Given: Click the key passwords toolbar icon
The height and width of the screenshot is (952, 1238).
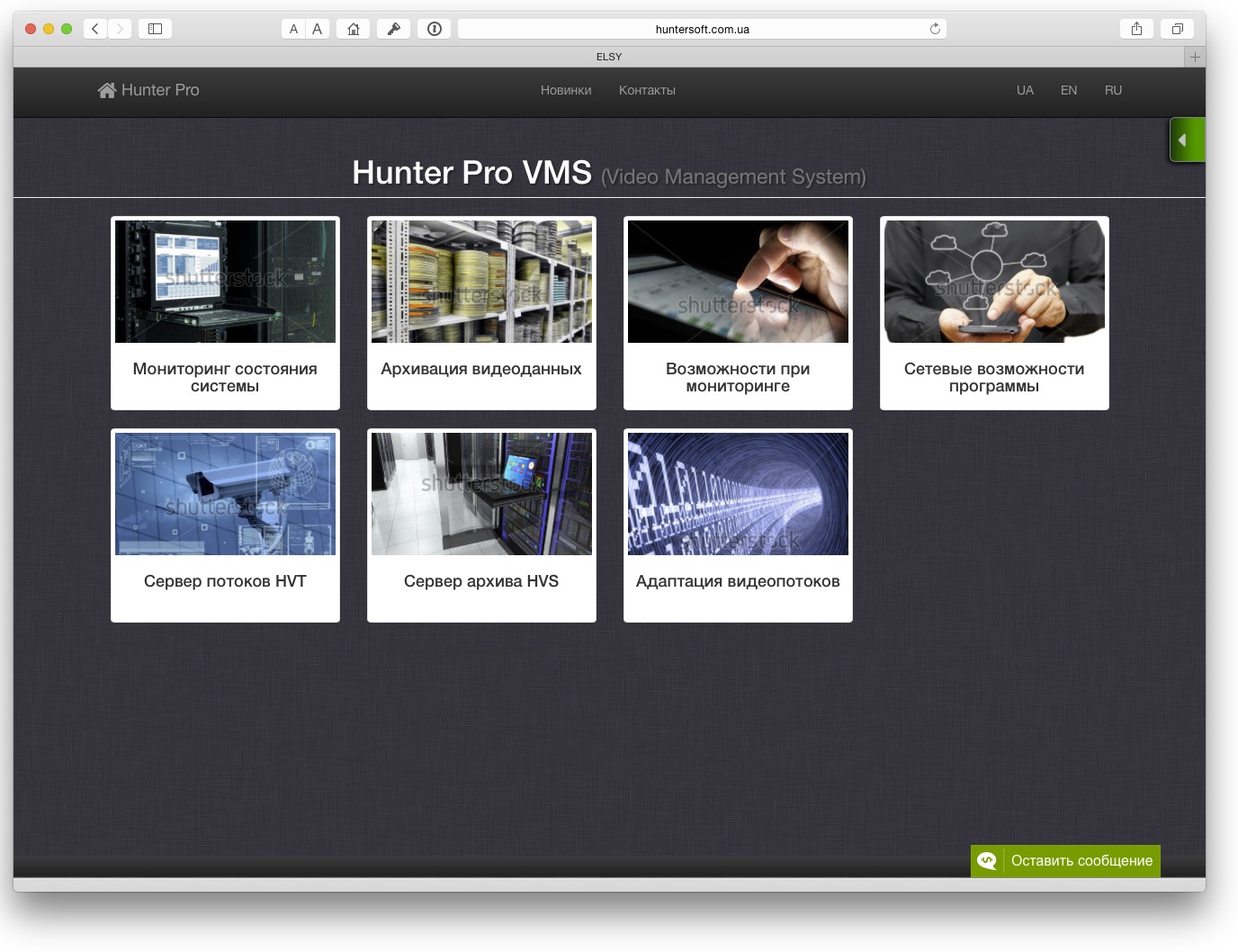Looking at the screenshot, I should (393, 29).
